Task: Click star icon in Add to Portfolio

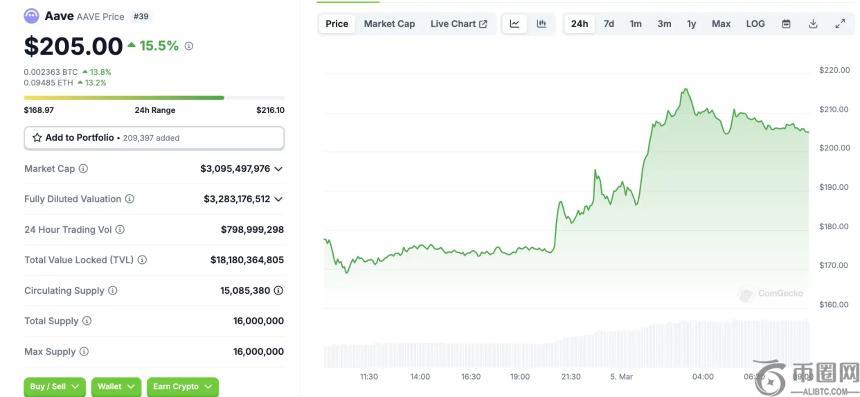Action: [x=37, y=138]
